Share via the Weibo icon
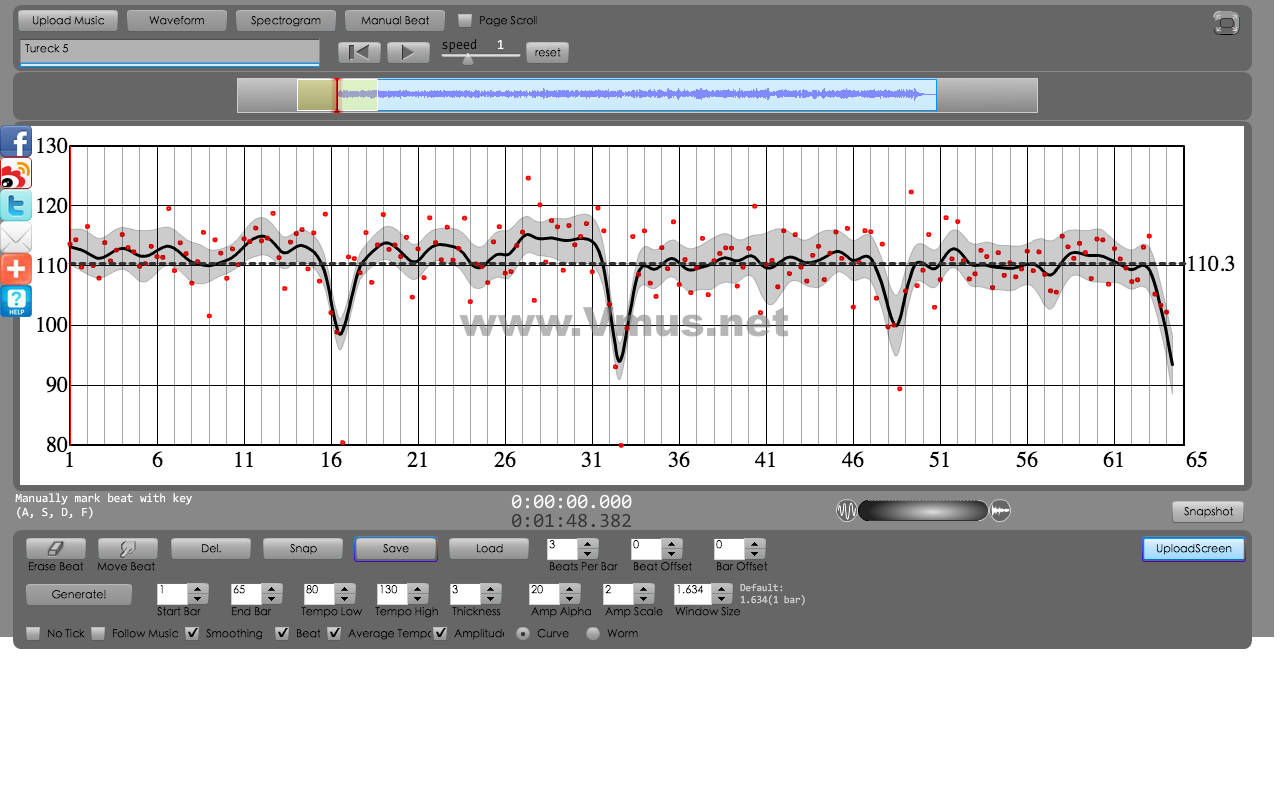 click(16, 174)
